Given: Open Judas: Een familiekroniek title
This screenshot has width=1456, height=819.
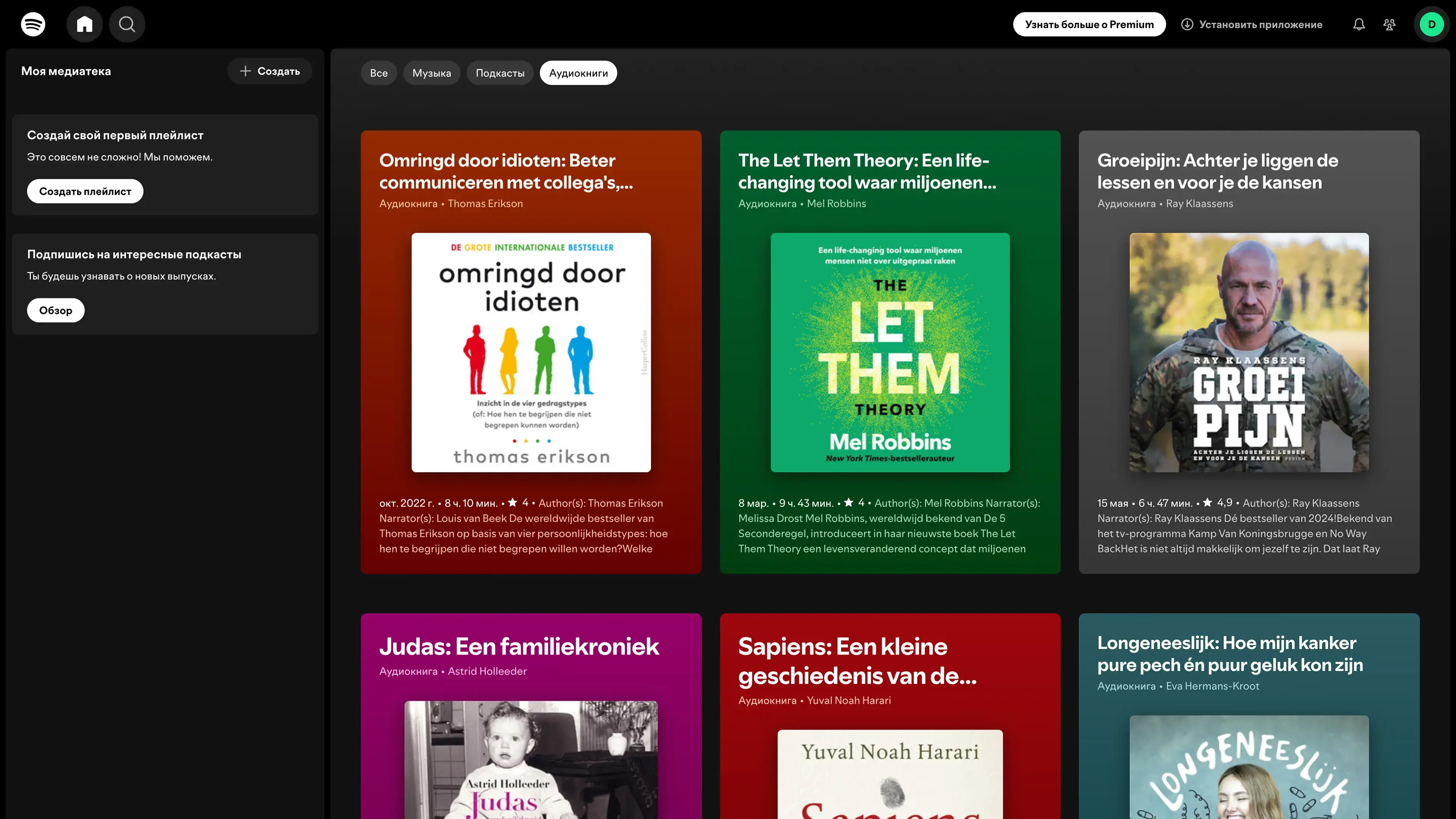Looking at the screenshot, I should (518, 646).
